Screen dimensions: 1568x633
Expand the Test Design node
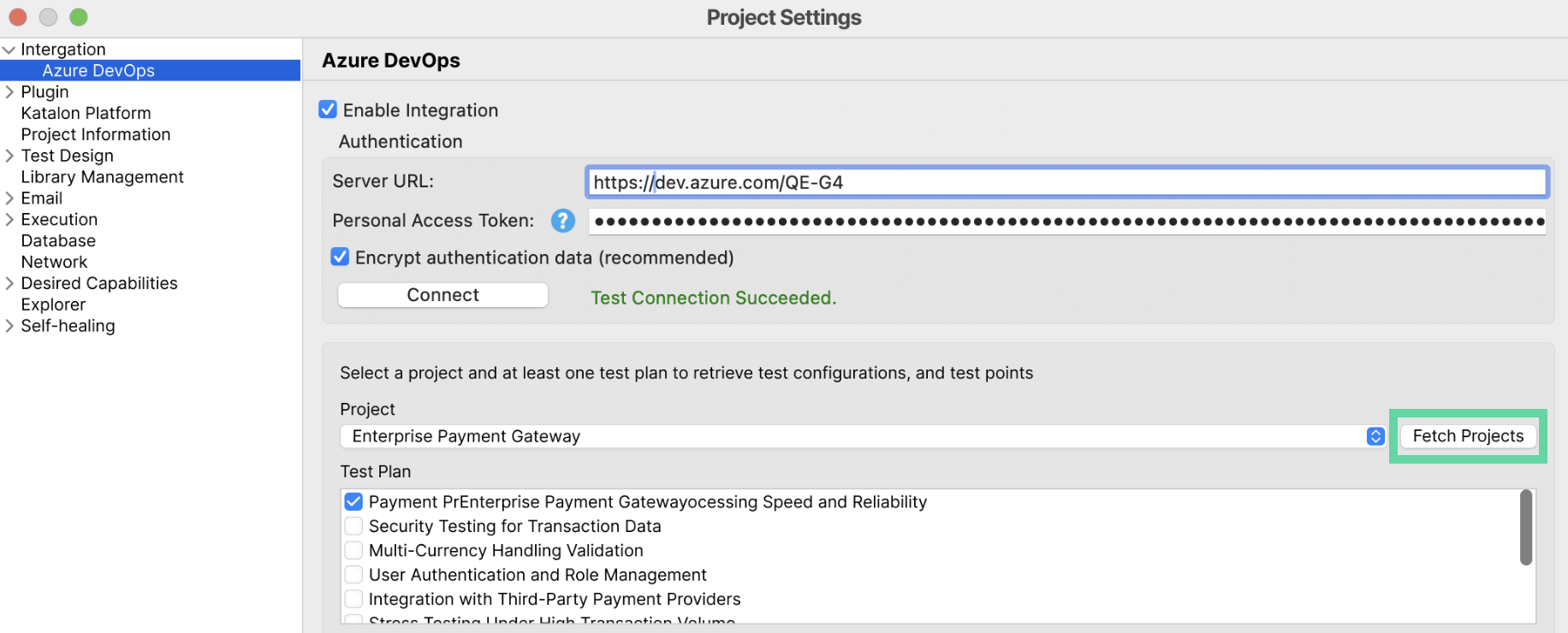tap(9, 156)
